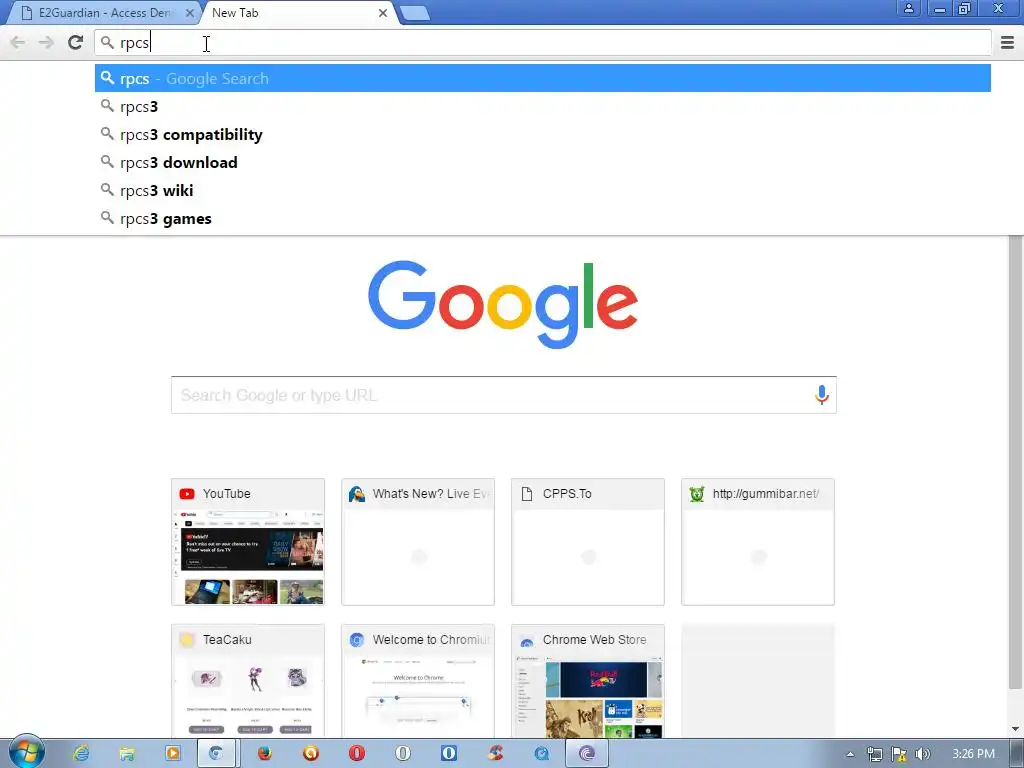Launch the silver Opera taskbar icon
The width and height of the screenshot is (1024, 768).
click(x=403, y=754)
